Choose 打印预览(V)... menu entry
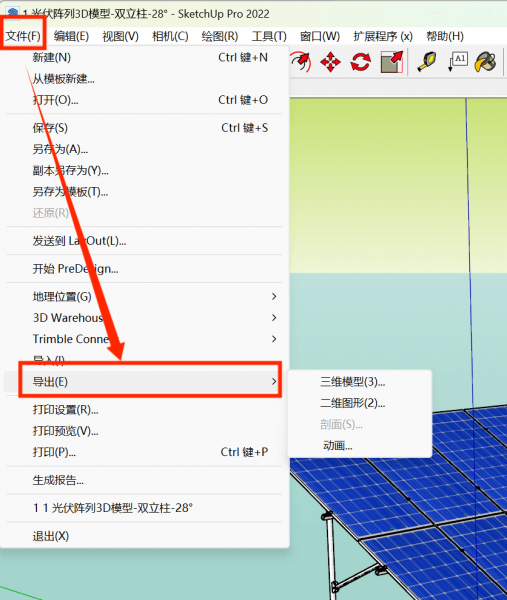The image size is (507, 600). coord(144,431)
